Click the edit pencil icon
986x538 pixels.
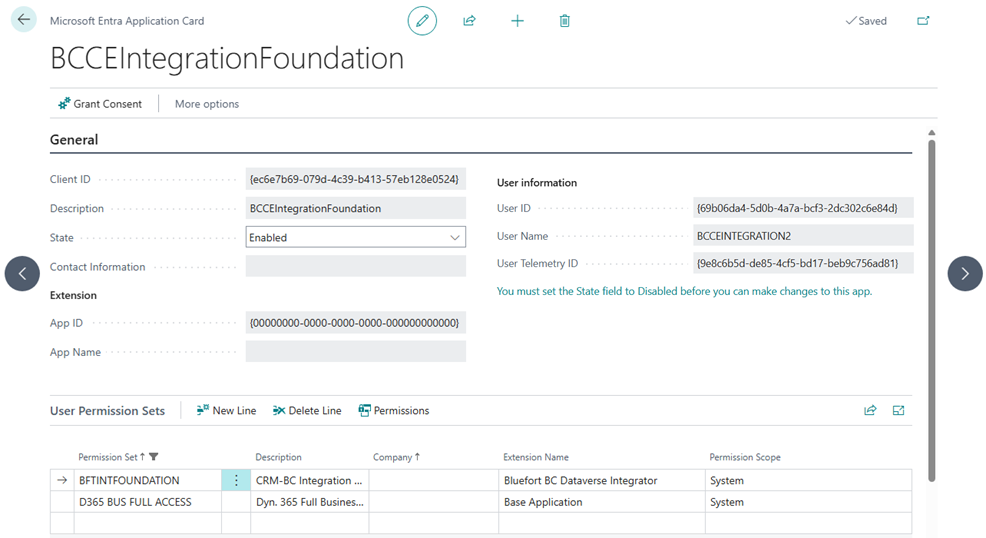pyautogui.click(x=422, y=20)
